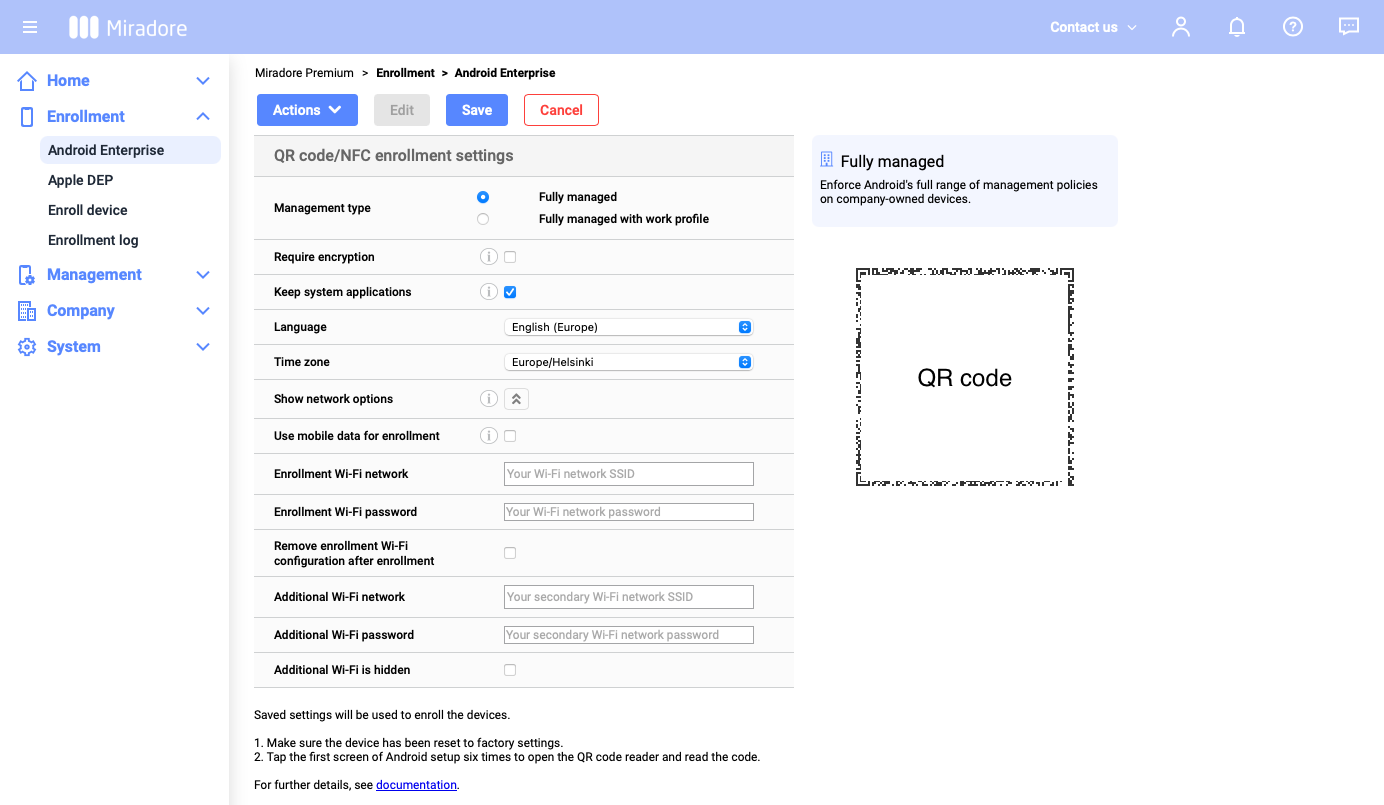The width and height of the screenshot is (1384, 805).
Task: Collapse the Show network options section
Action: [516, 398]
